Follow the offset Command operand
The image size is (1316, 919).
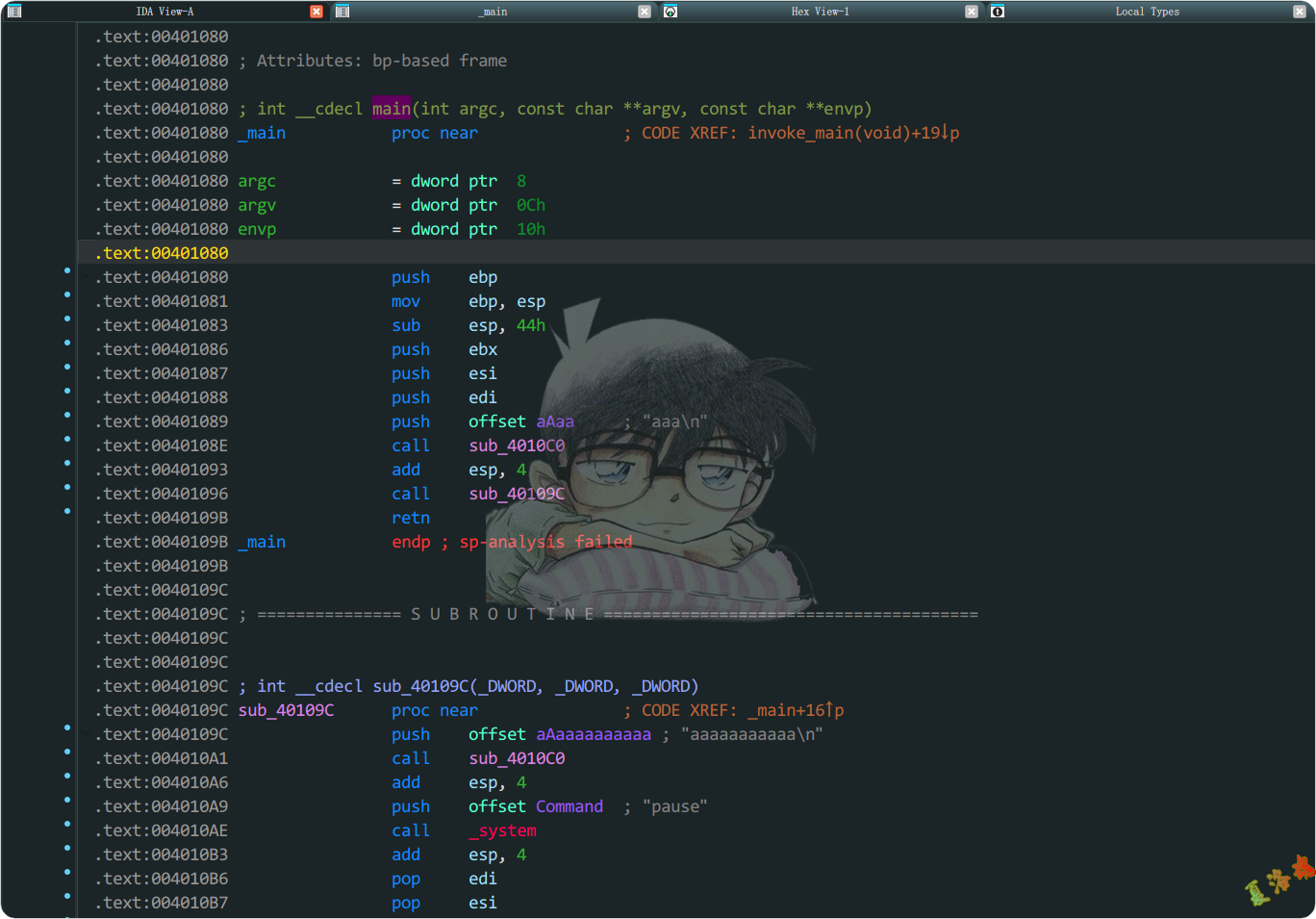tap(569, 806)
